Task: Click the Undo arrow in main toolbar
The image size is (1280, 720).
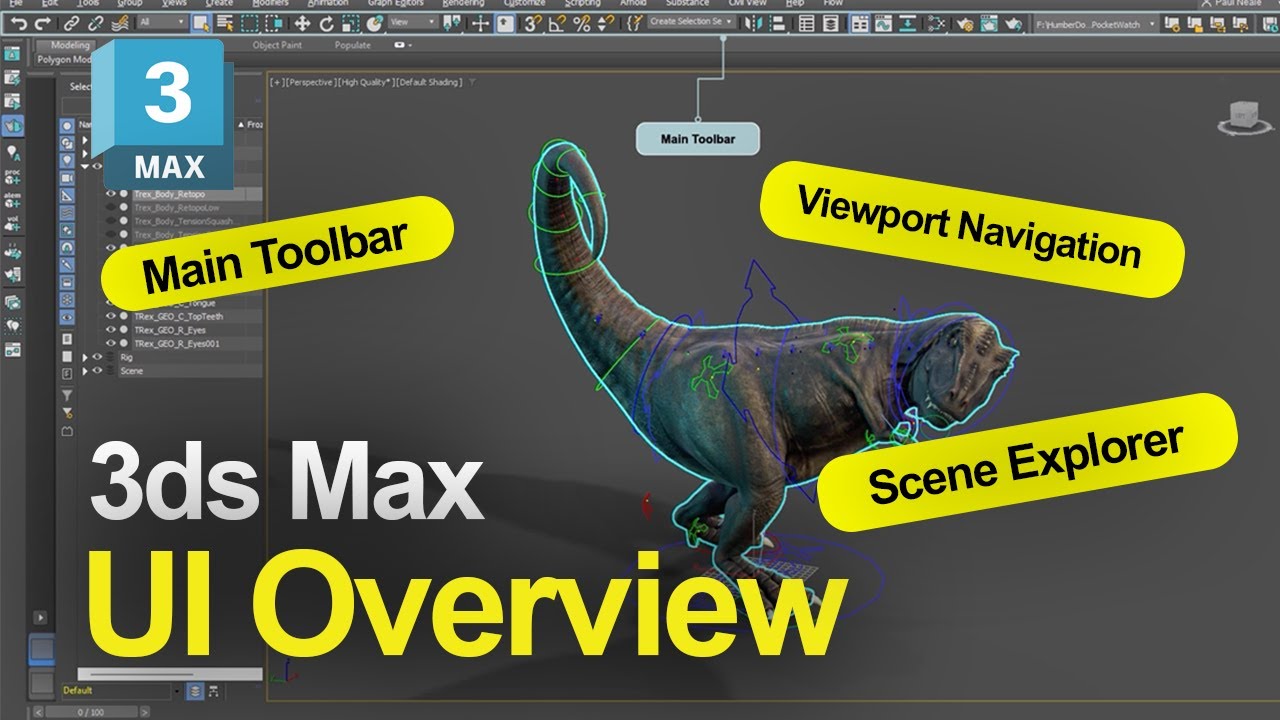Action: coord(19,22)
